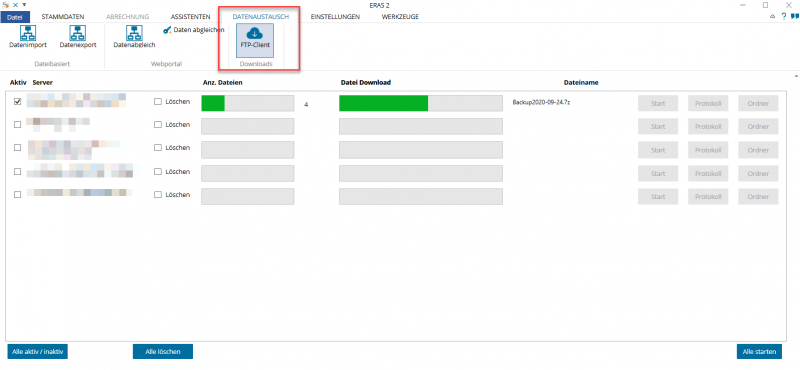Switch to the ABRECHNUNG tab
Screen dimensions: 800x370
(x=128, y=17)
